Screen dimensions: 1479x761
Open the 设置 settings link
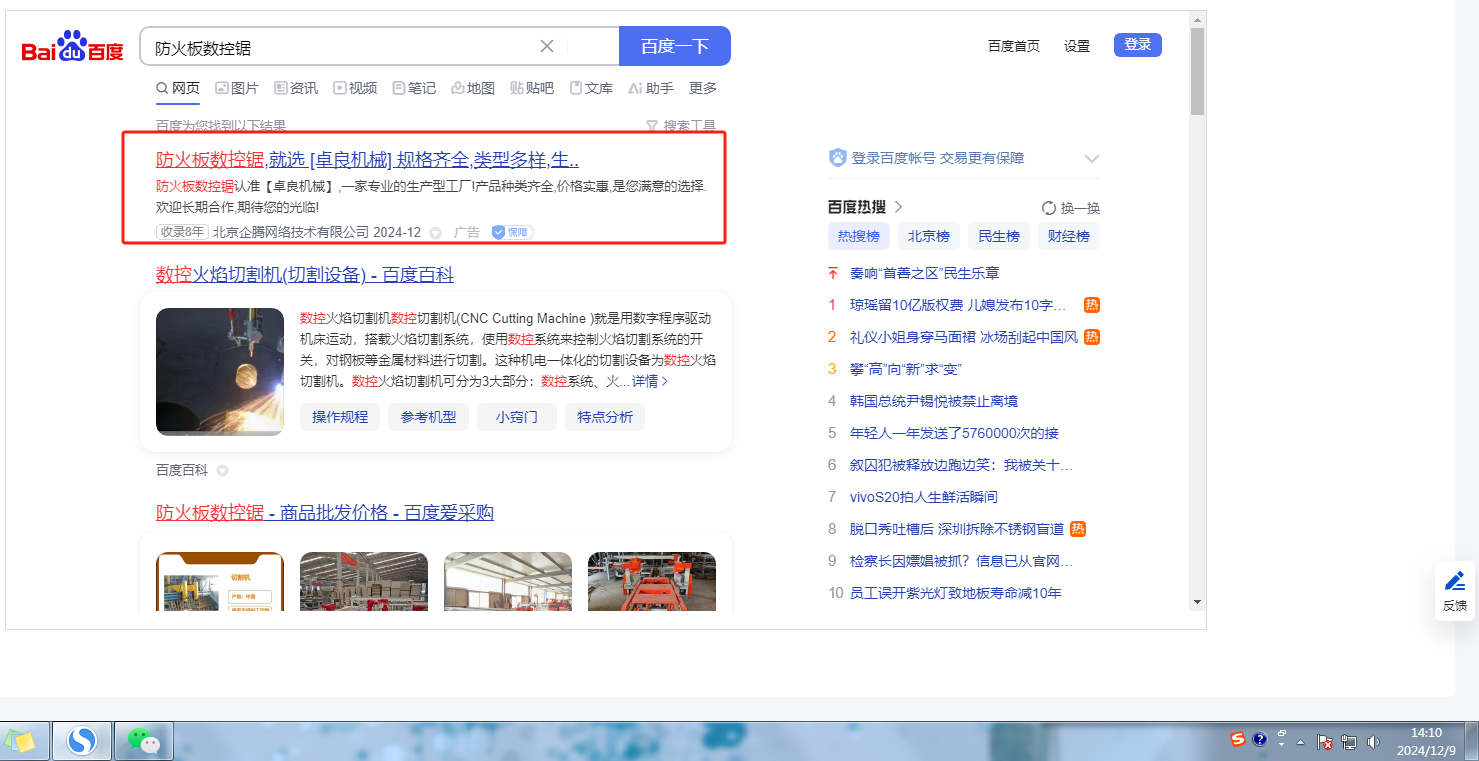tap(1077, 46)
